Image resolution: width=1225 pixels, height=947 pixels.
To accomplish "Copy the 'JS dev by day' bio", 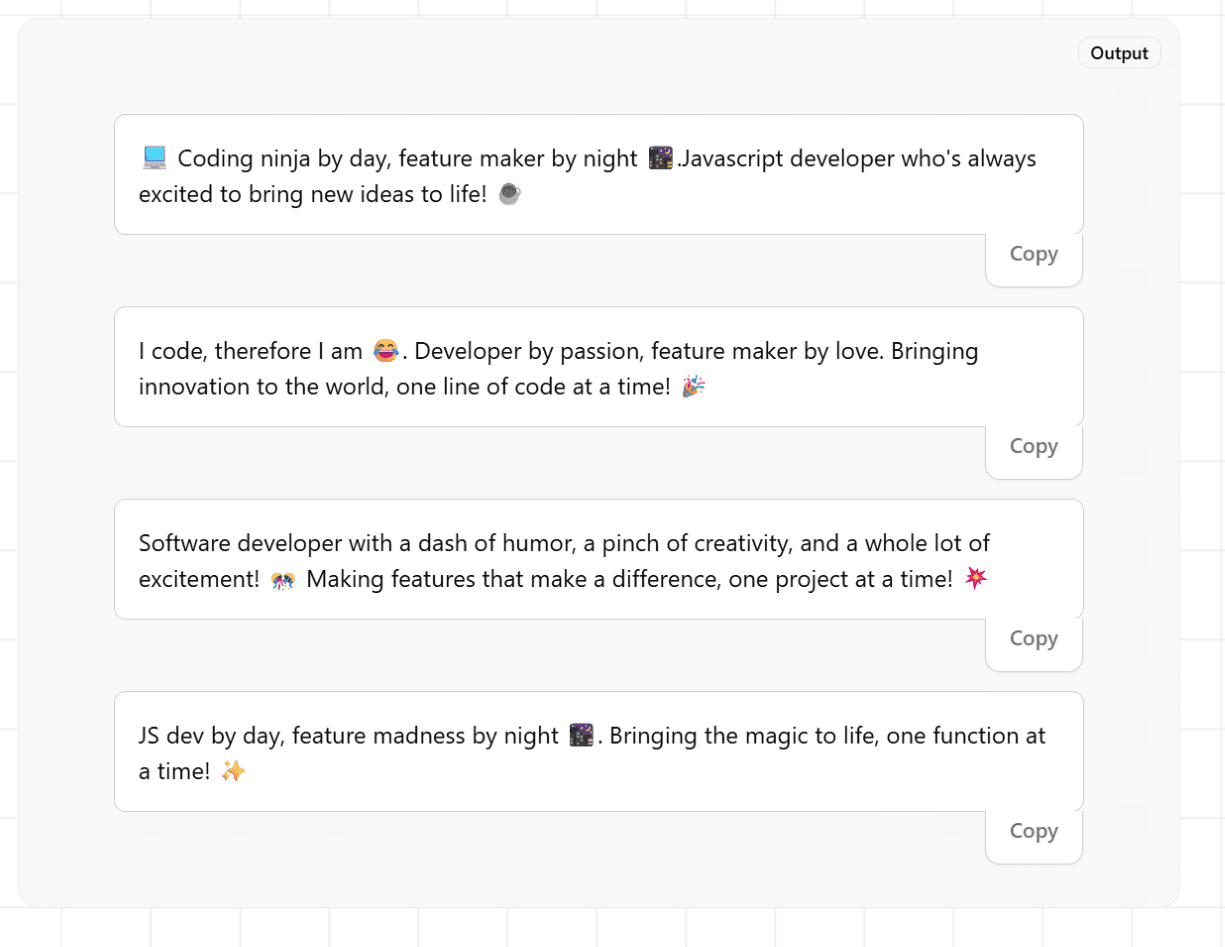I will 1033,831.
